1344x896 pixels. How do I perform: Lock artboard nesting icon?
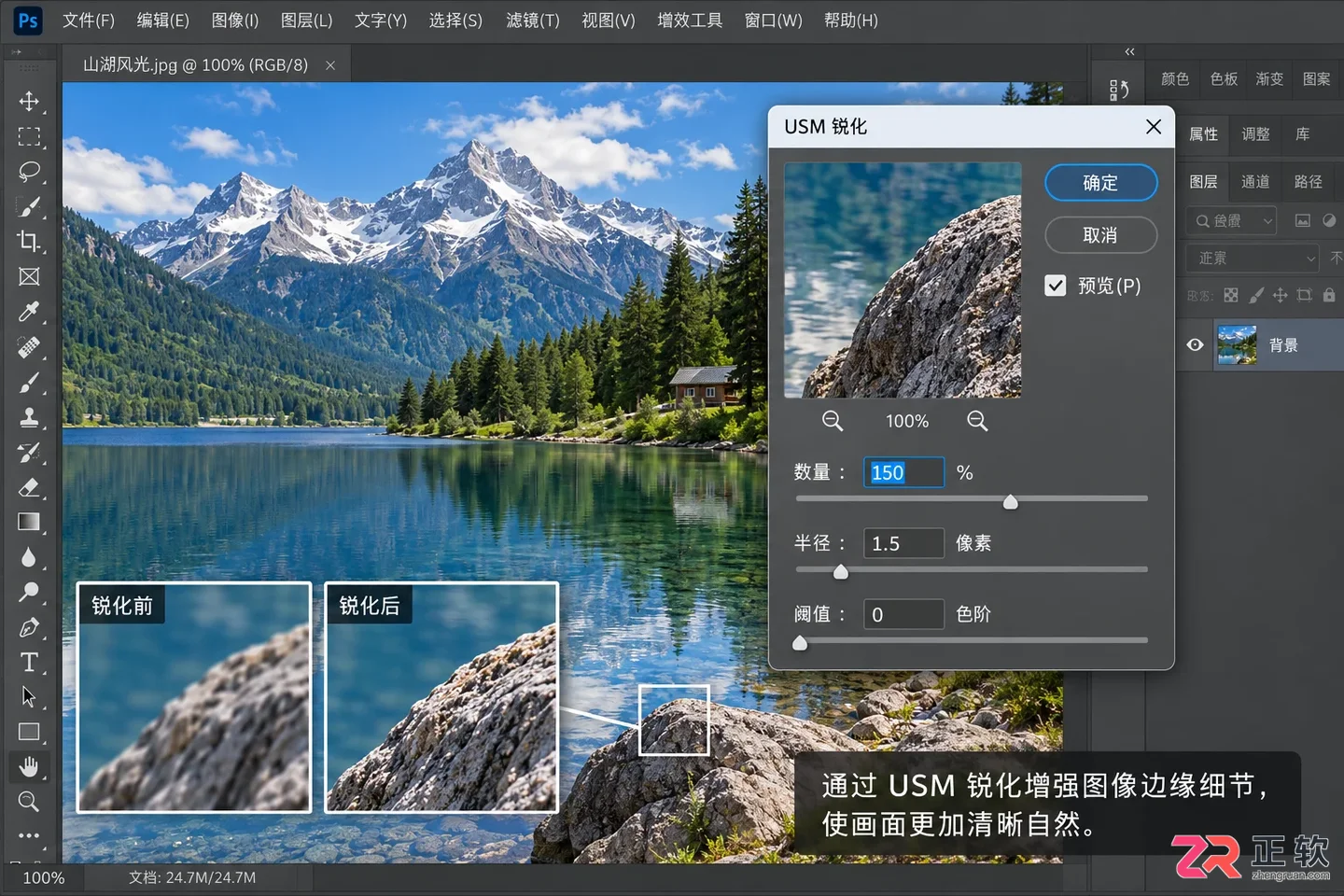(1304, 295)
